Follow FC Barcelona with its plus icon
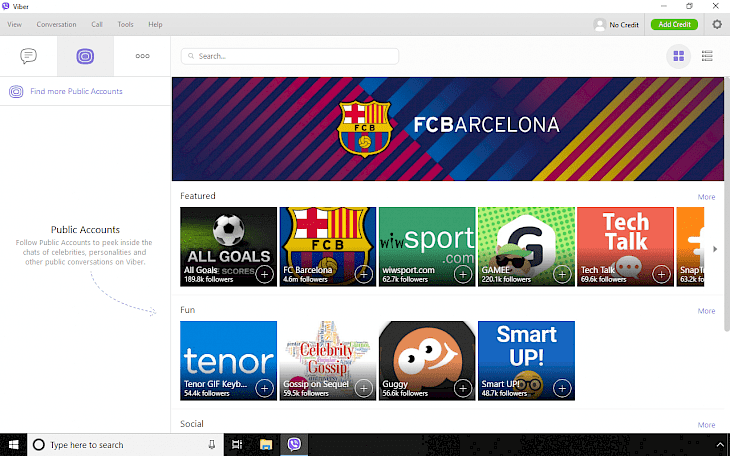Viewport: 730px width, 456px height. click(364, 274)
